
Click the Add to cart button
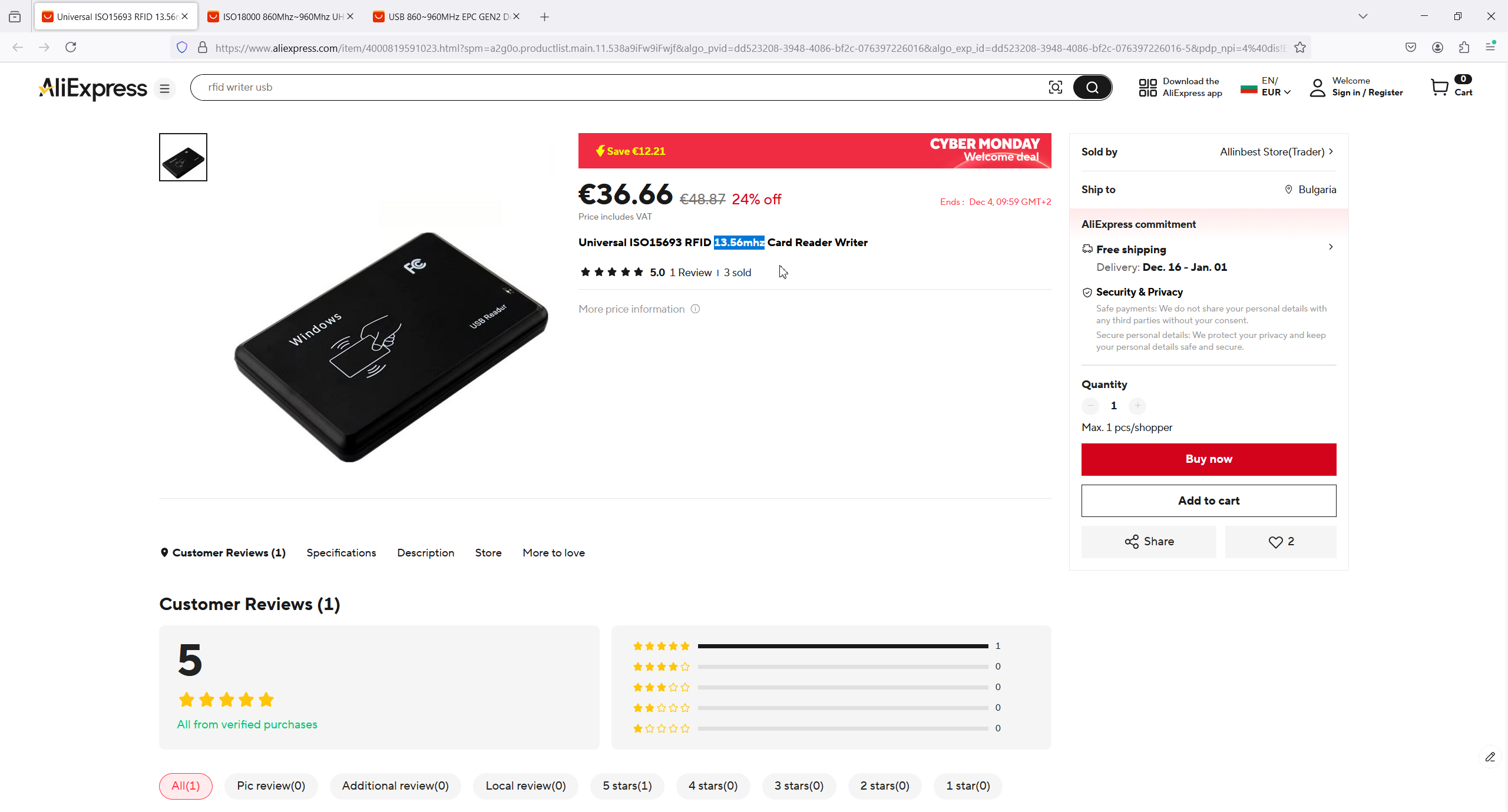[1208, 501]
